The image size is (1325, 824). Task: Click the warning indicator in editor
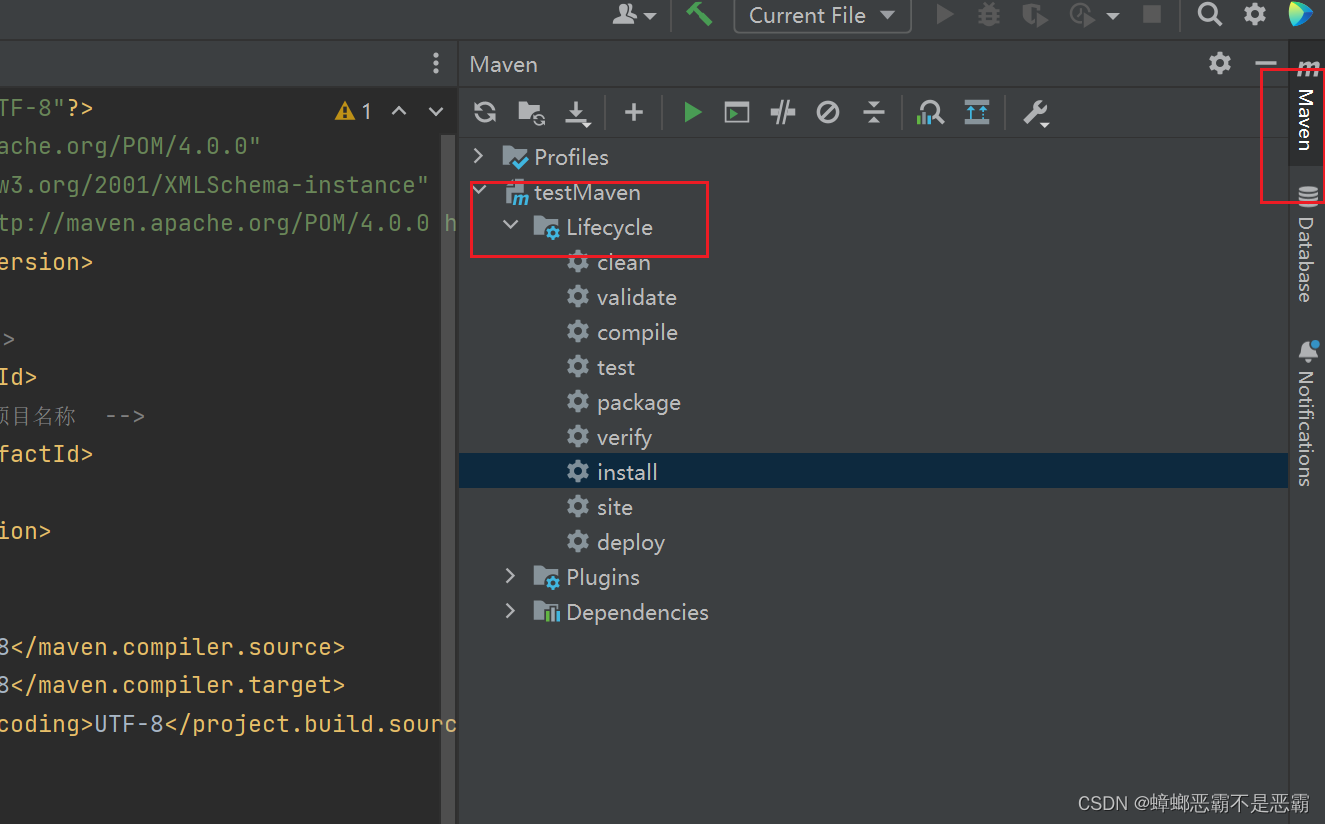pyautogui.click(x=354, y=111)
